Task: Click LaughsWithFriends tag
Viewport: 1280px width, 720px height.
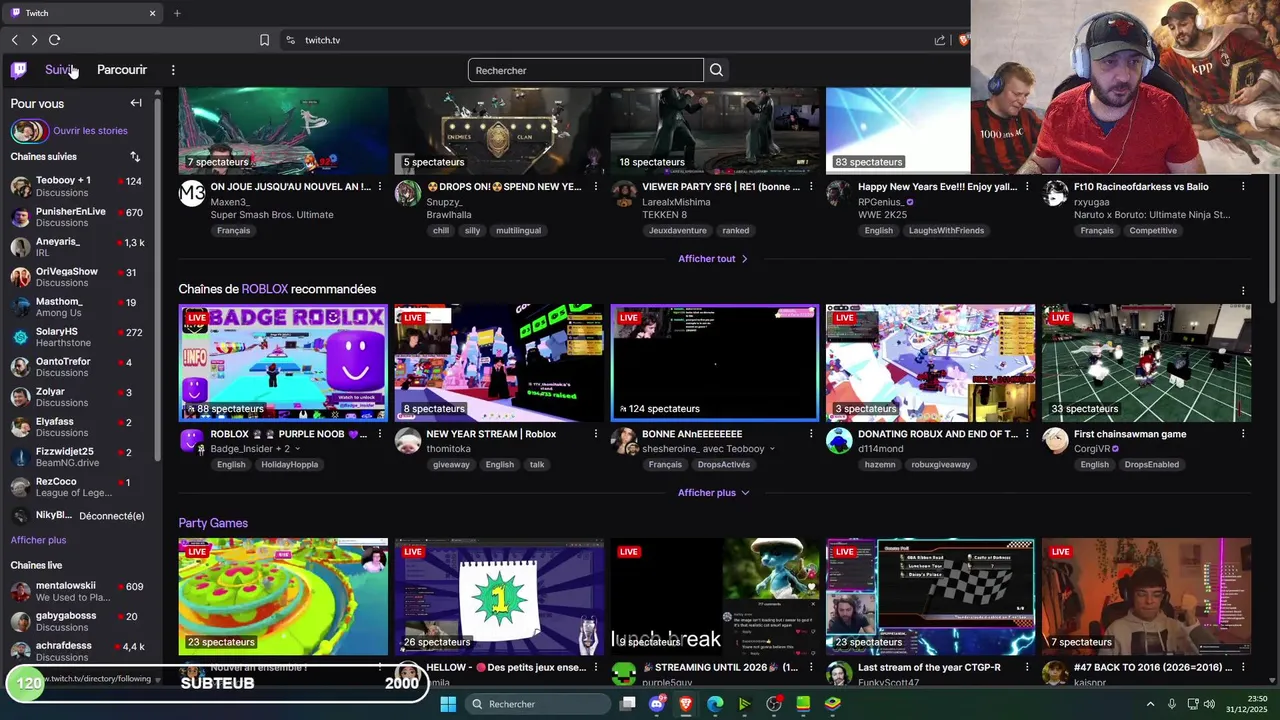Action: [x=946, y=231]
